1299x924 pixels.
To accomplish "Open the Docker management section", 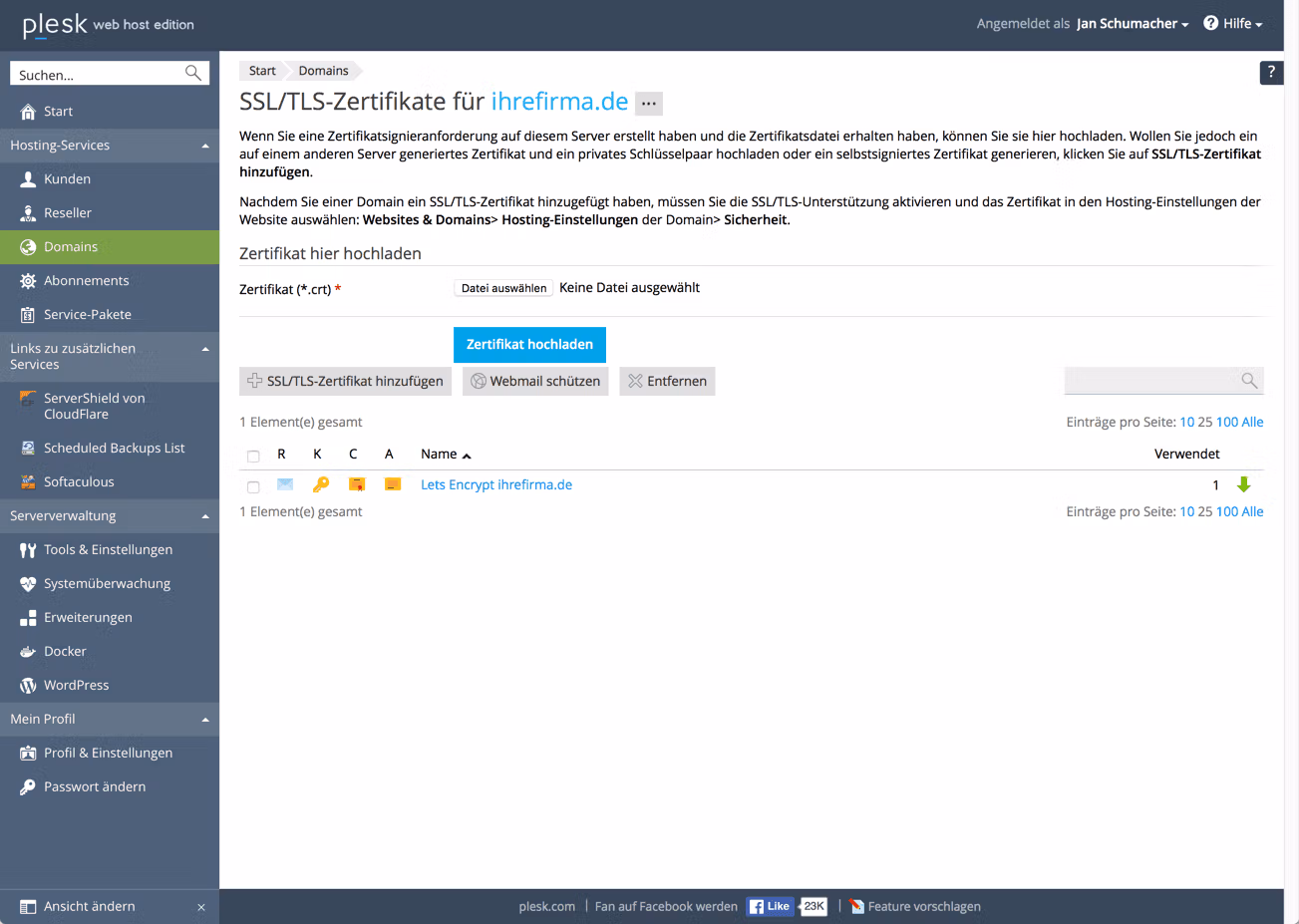I will coord(64,651).
